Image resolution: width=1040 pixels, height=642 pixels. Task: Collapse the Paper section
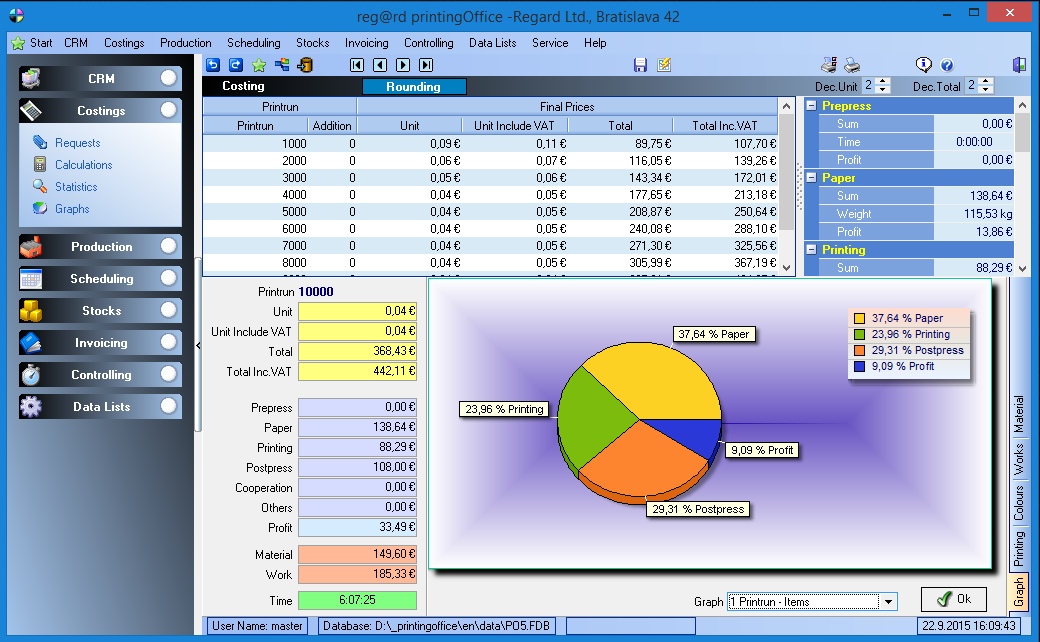pos(811,178)
